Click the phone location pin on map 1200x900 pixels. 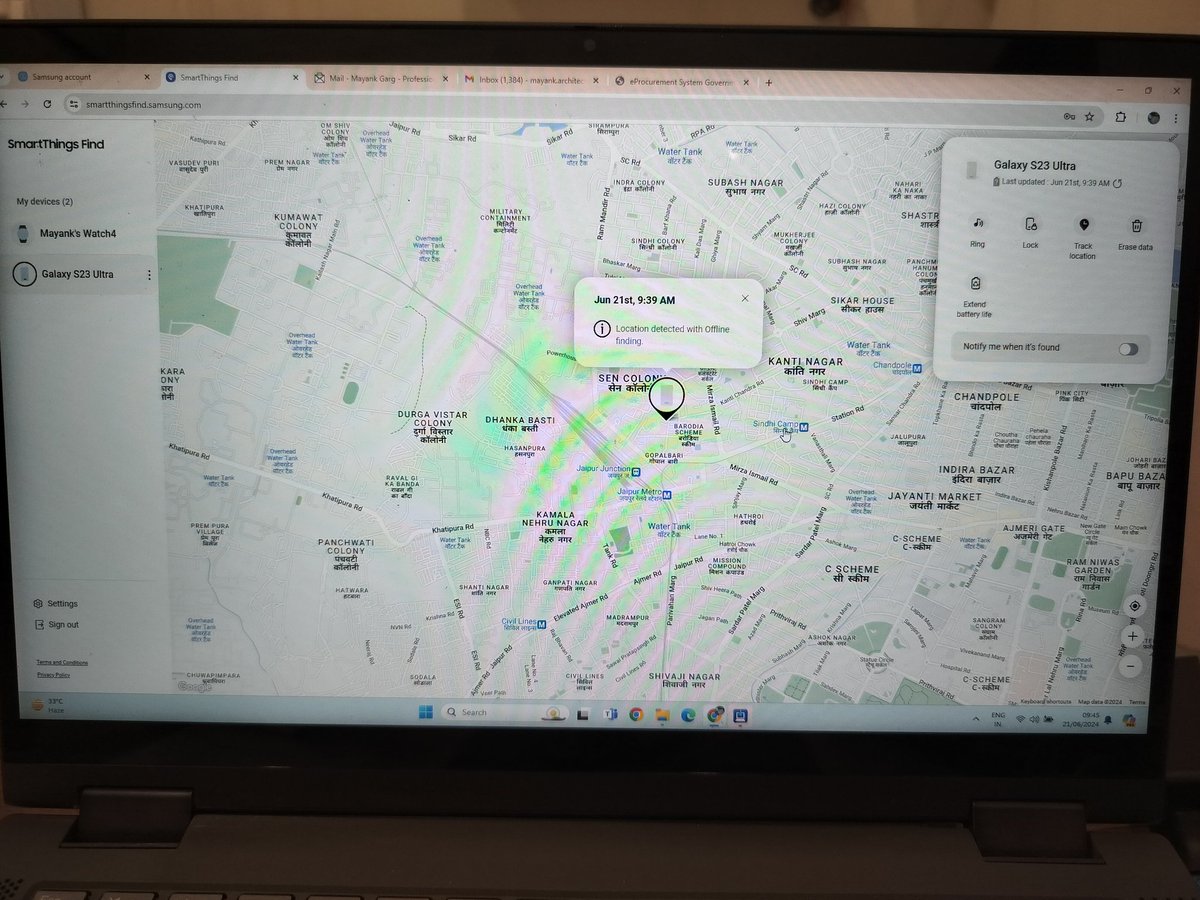coord(666,397)
